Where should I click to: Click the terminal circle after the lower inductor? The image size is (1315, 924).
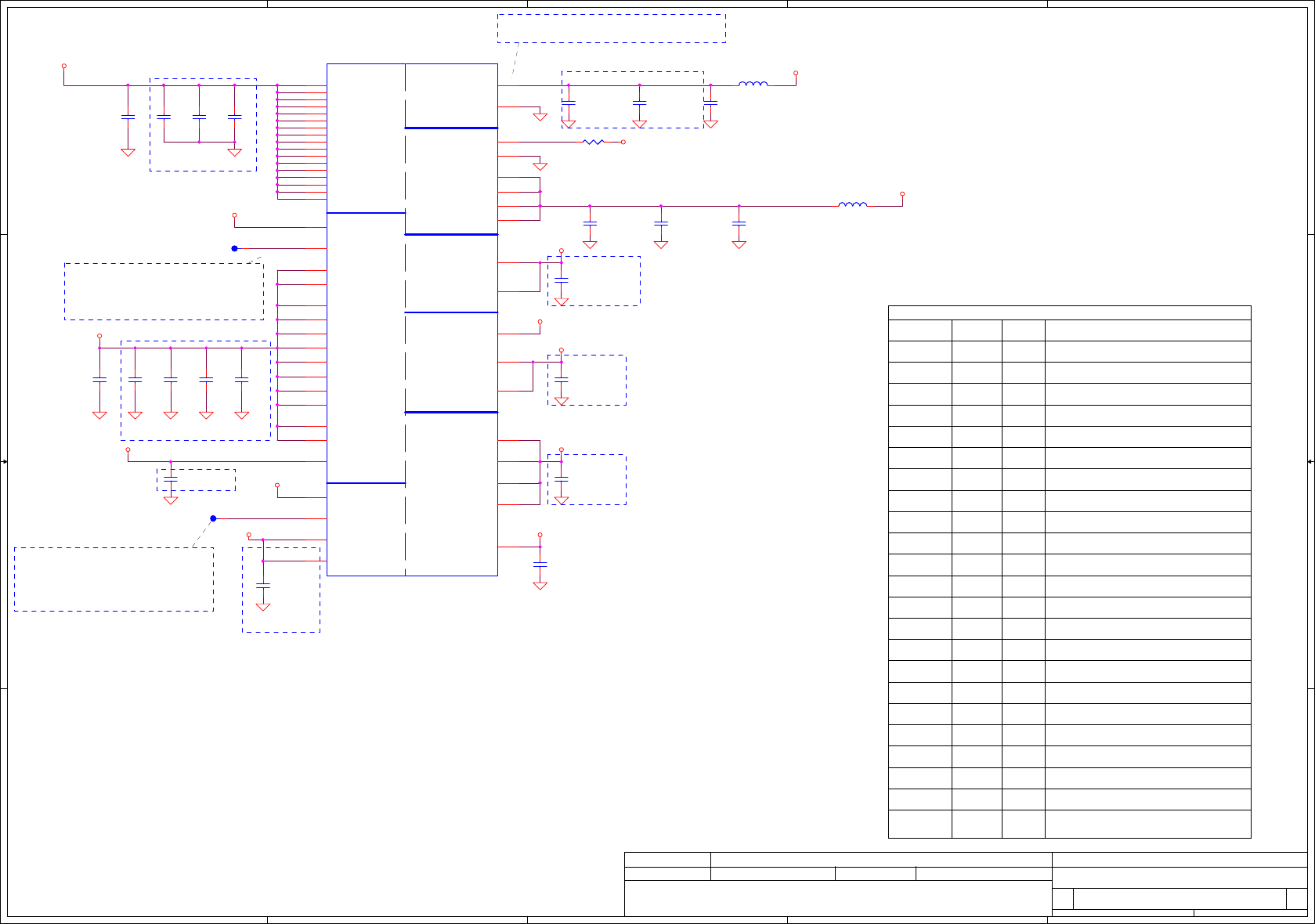[902, 193]
